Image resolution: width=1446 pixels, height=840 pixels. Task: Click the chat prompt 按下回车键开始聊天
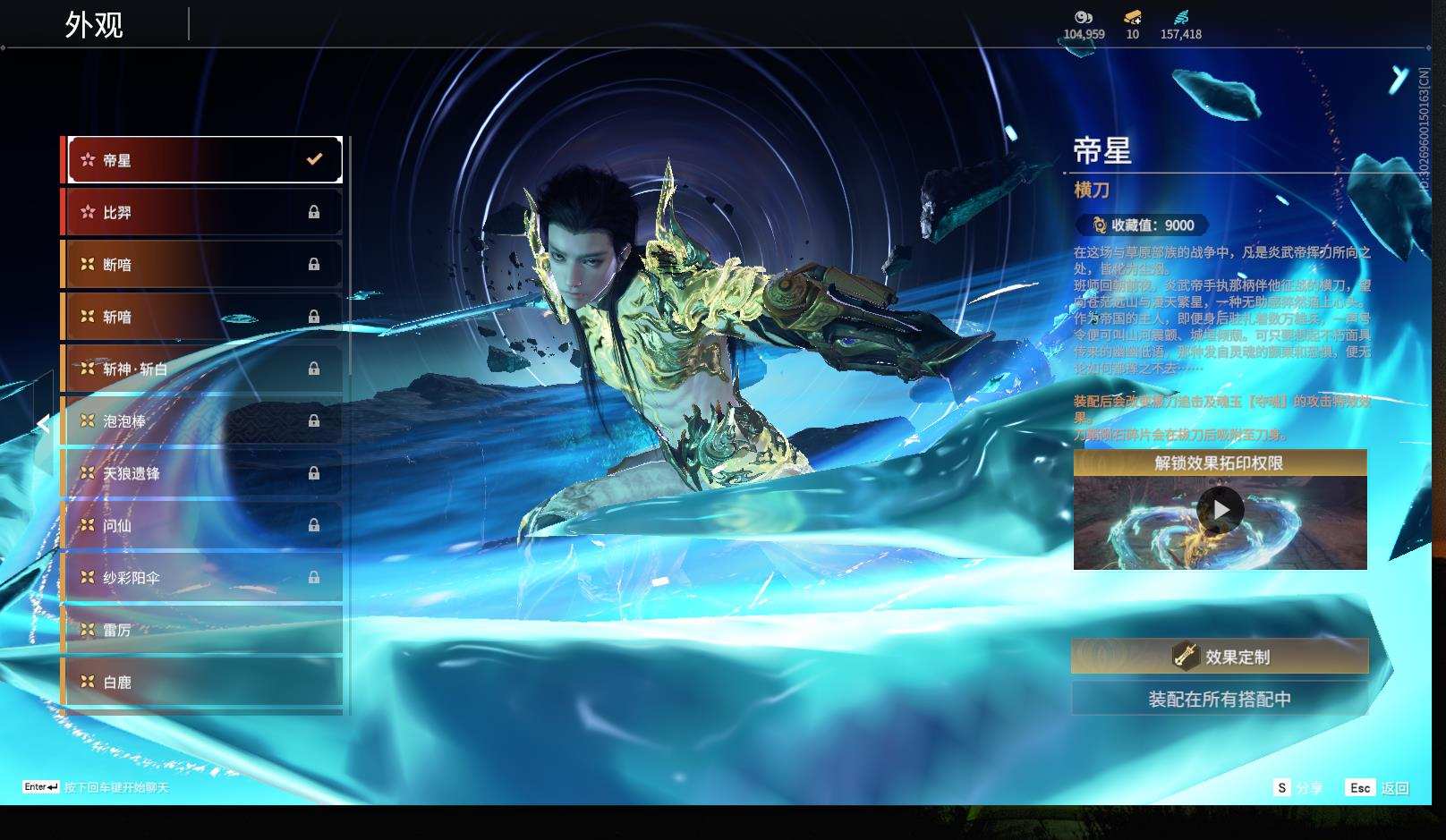[x=116, y=787]
